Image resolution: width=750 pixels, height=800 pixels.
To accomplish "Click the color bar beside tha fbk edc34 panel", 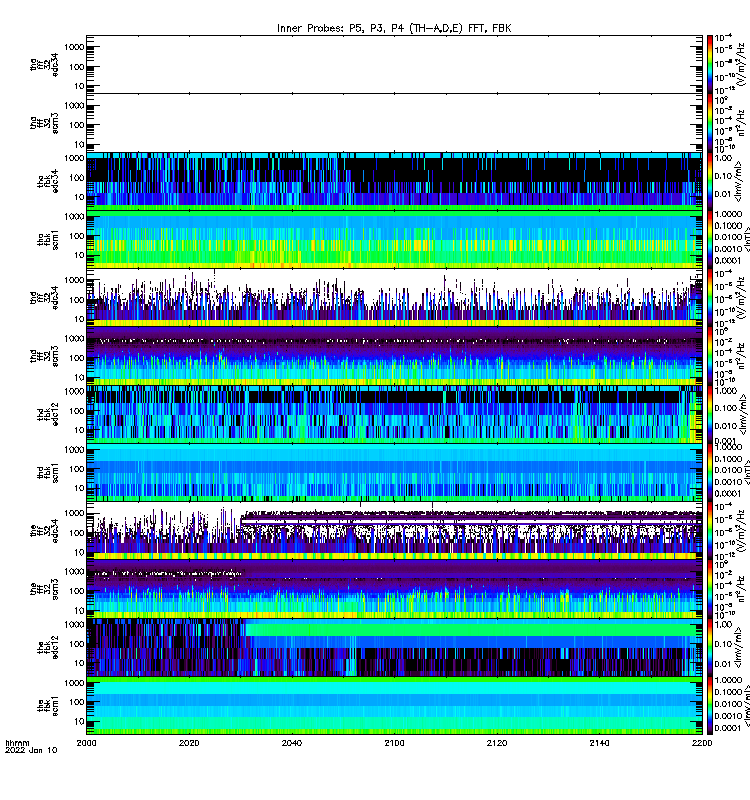I will [x=710, y=181].
